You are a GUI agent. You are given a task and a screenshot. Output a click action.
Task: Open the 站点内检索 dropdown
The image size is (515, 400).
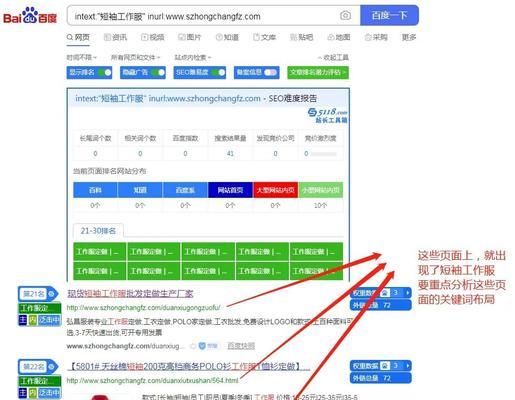193,58
